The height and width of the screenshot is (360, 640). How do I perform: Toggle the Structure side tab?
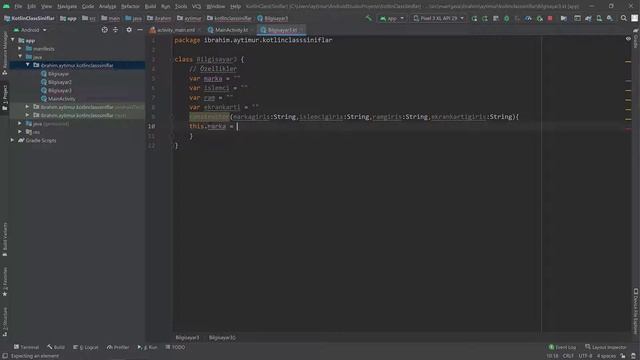5,322
